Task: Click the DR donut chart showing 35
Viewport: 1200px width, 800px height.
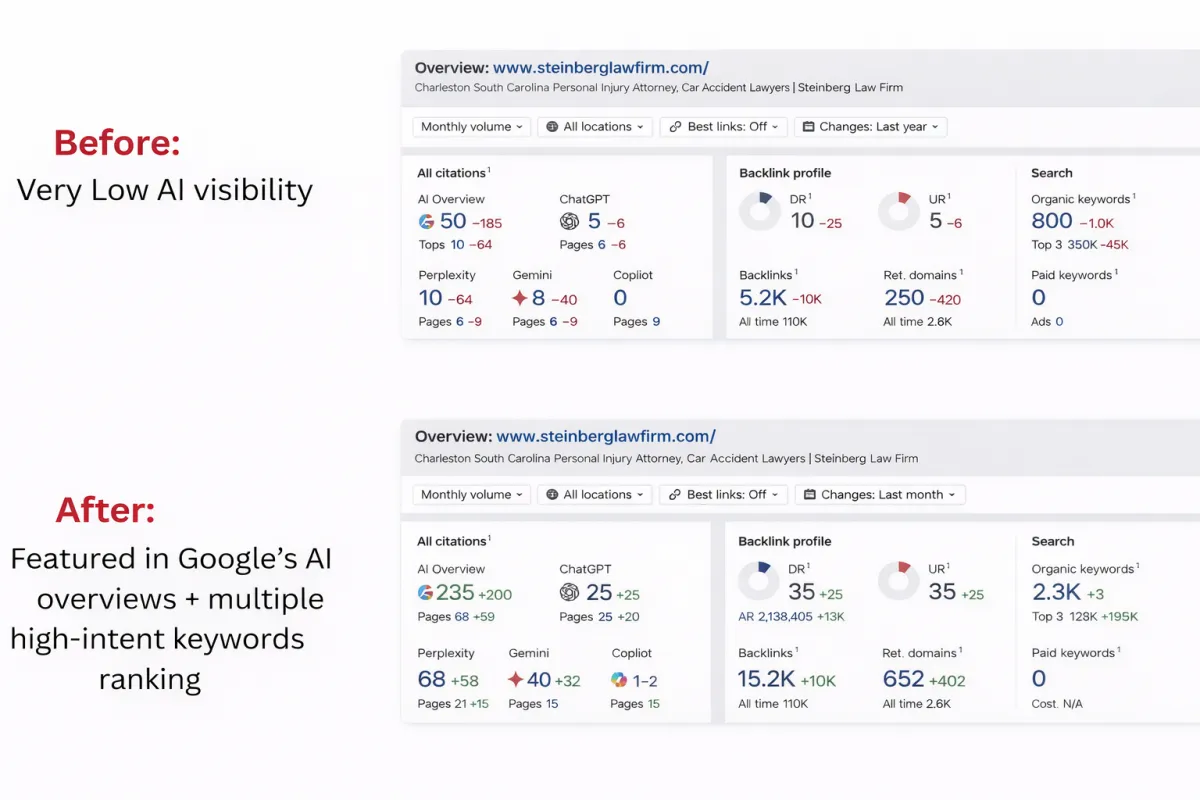Action: point(758,581)
